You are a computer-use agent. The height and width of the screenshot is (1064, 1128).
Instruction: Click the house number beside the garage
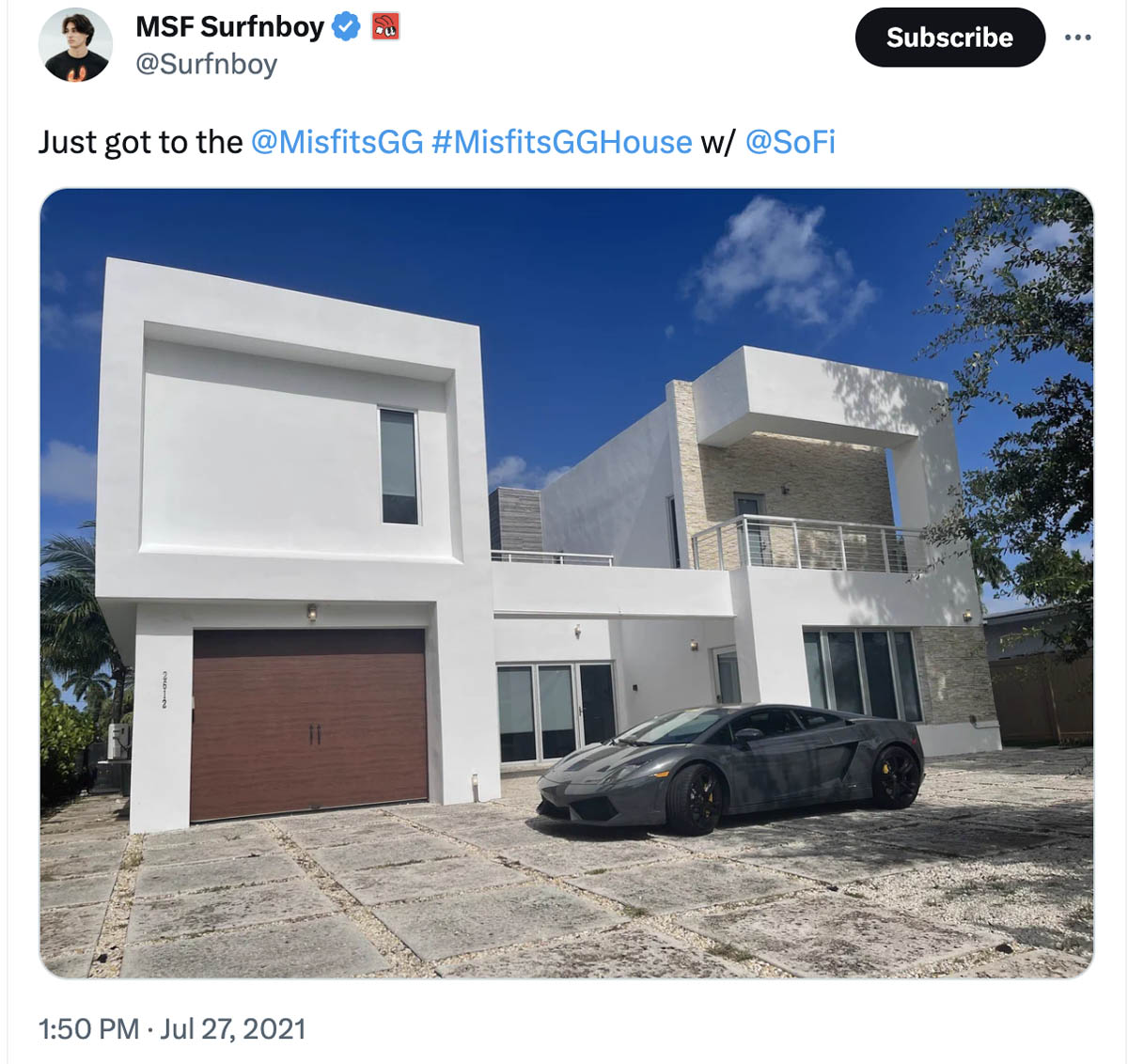click(x=164, y=690)
